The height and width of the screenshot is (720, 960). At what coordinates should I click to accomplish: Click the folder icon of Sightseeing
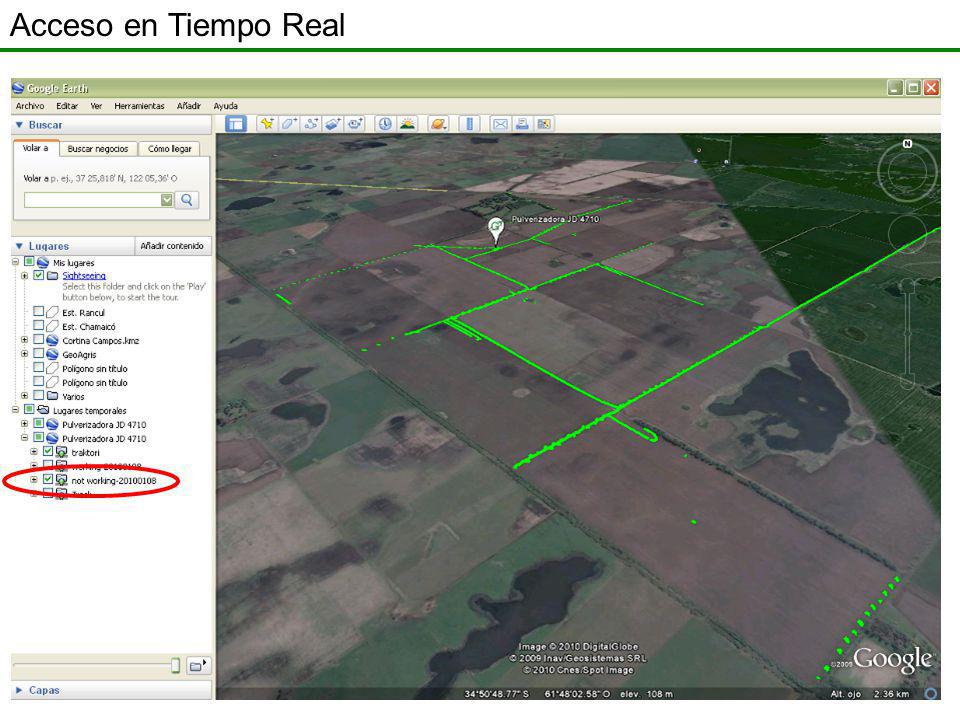(x=53, y=276)
